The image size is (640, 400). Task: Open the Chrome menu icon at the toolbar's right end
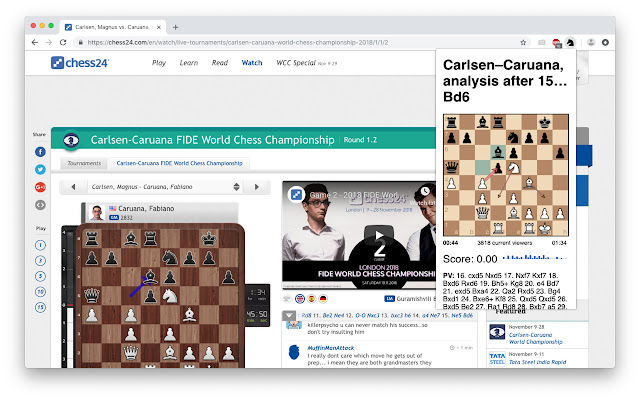[605, 42]
